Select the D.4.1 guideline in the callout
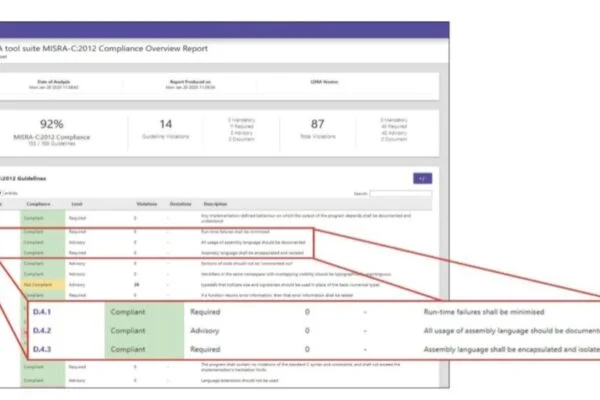 click(x=44, y=311)
